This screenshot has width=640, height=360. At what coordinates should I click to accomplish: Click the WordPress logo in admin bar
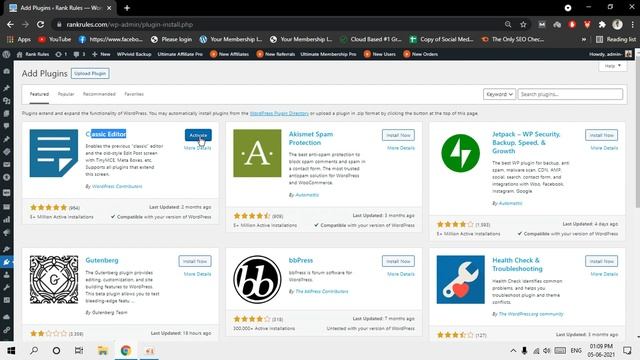pos(6,54)
